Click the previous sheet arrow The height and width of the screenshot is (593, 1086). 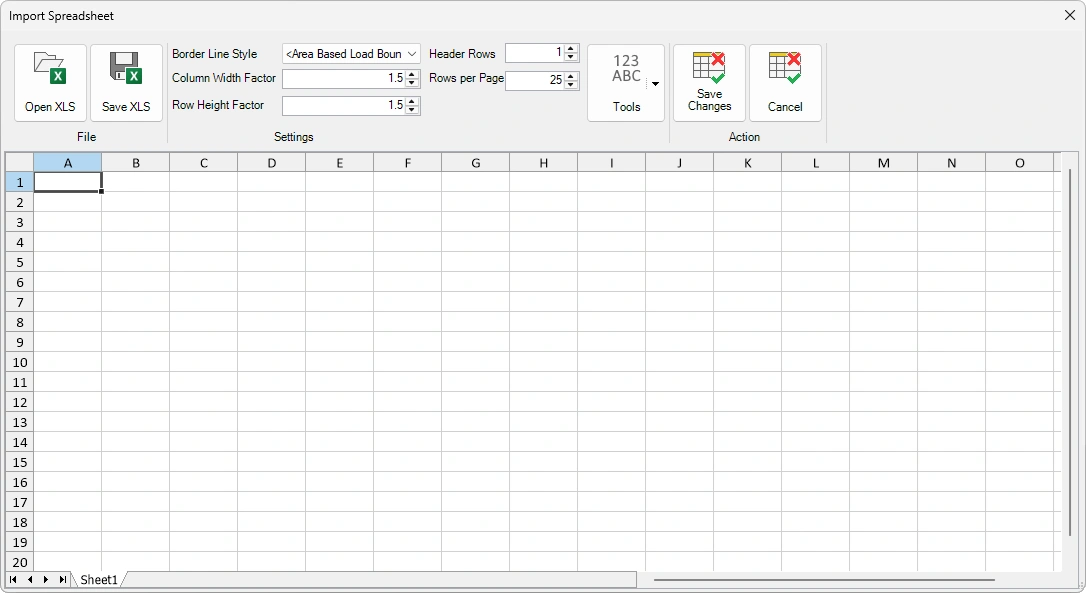(29, 579)
